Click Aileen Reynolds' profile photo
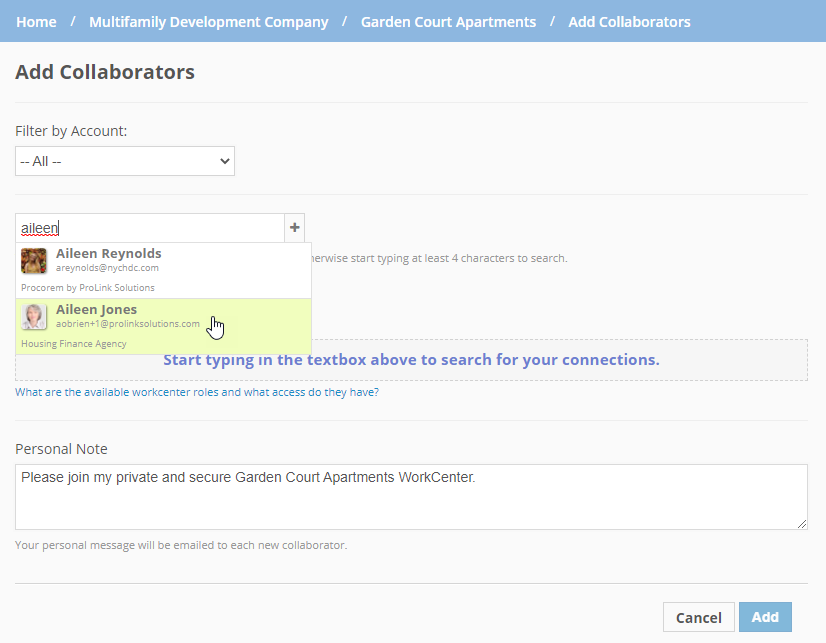Viewport: 826px width, 643px height. coord(34,261)
